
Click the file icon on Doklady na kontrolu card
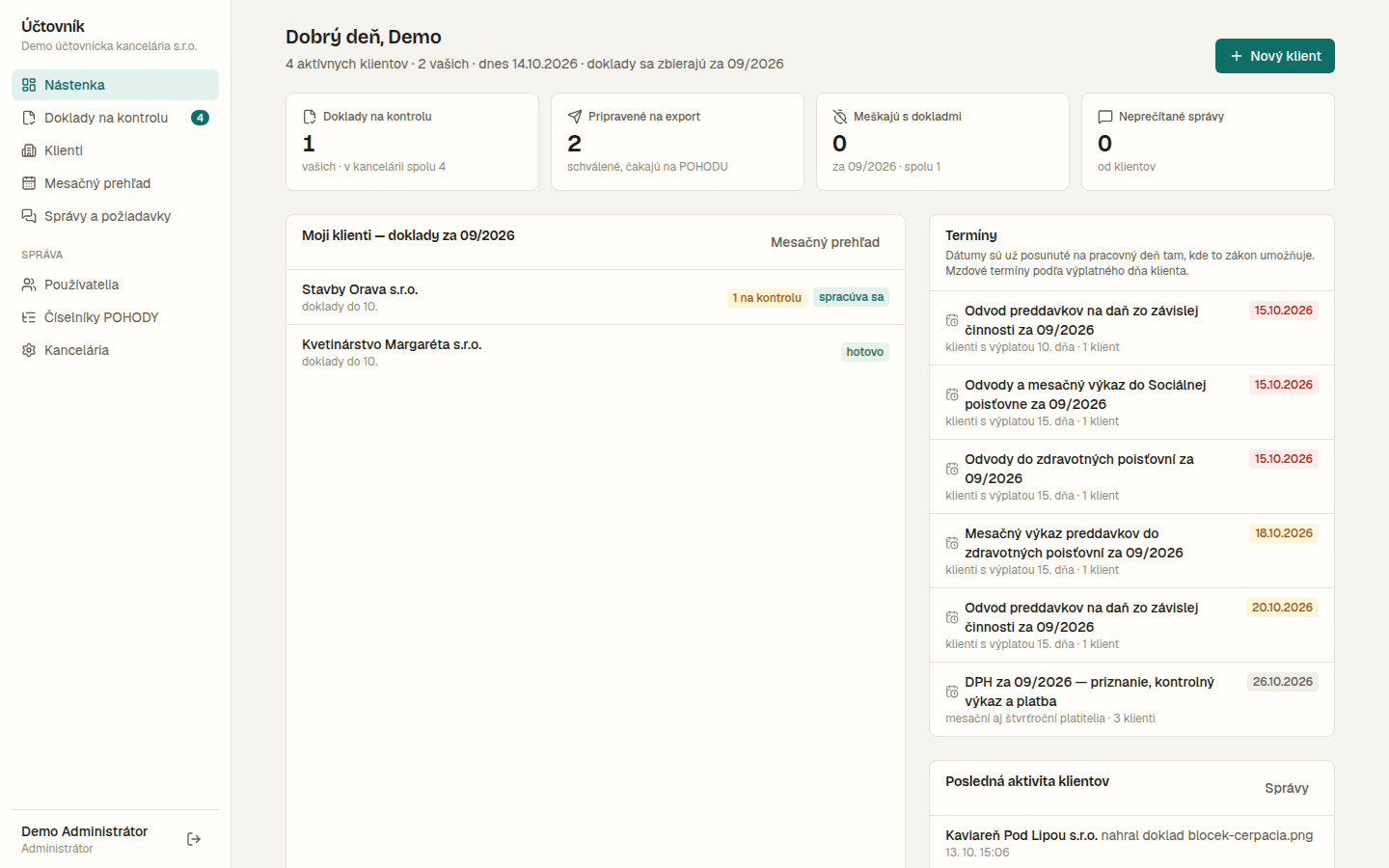[310, 117]
